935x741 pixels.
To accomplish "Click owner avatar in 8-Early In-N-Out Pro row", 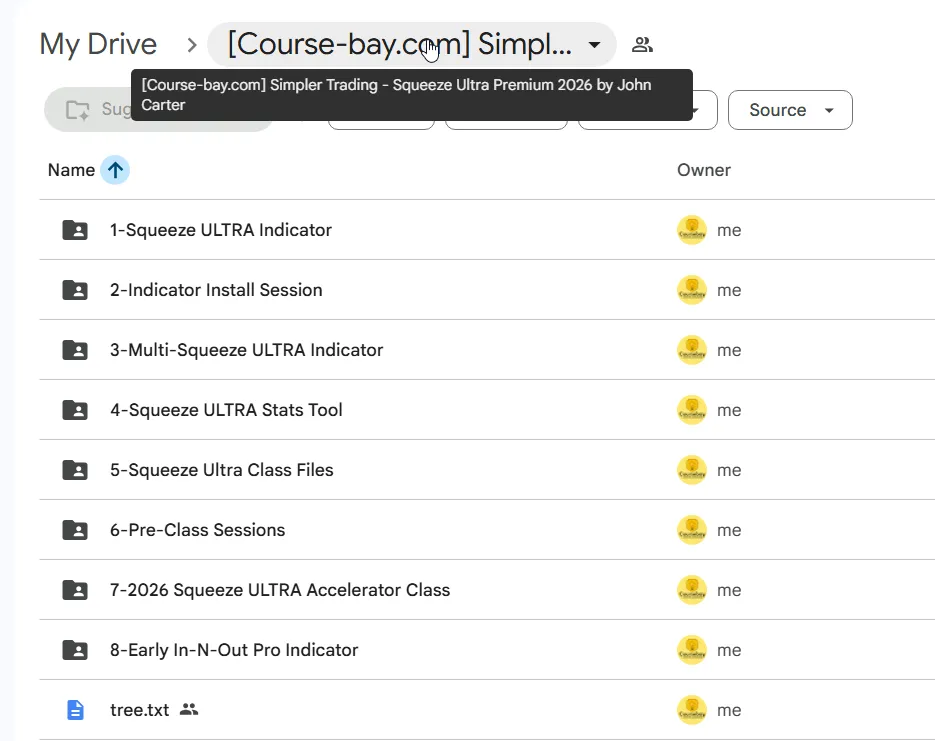I will click(692, 650).
